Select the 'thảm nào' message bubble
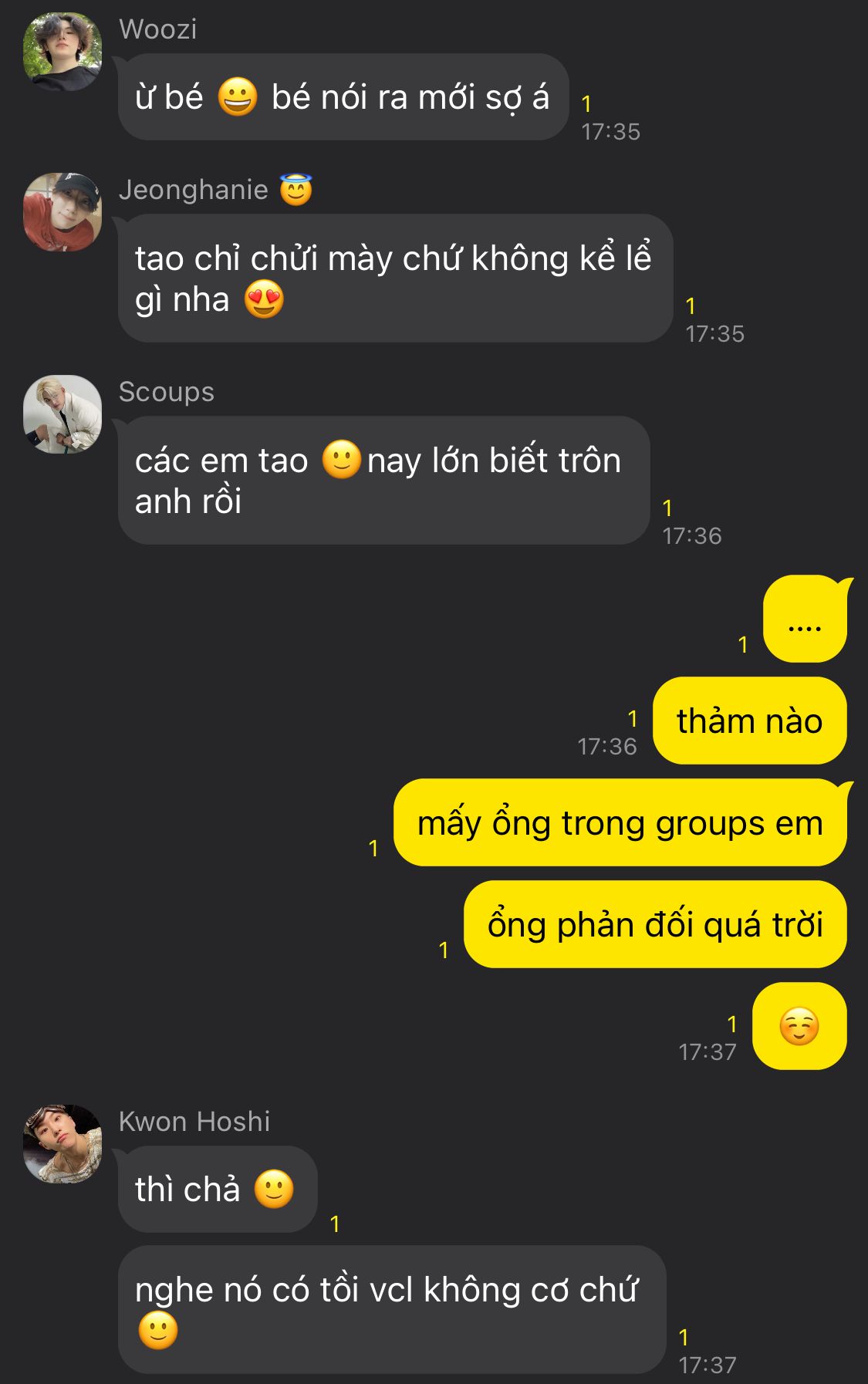This screenshot has width=868, height=1384. [749, 721]
